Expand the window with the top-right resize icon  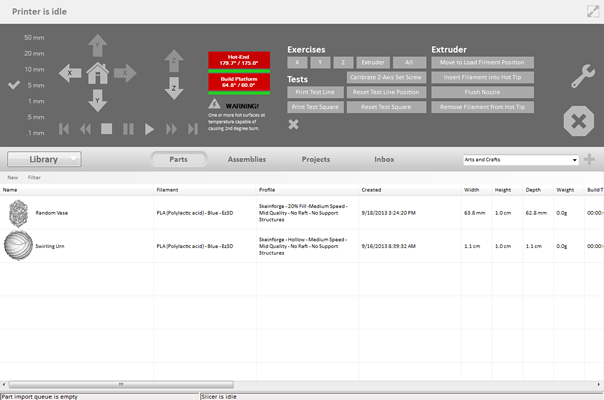(592, 11)
